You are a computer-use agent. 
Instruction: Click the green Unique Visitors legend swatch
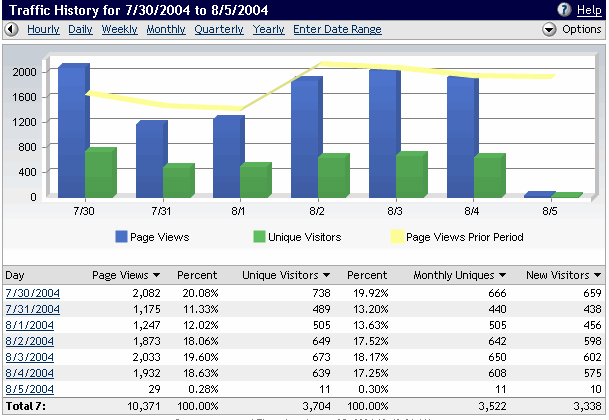(x=259, y=237)
